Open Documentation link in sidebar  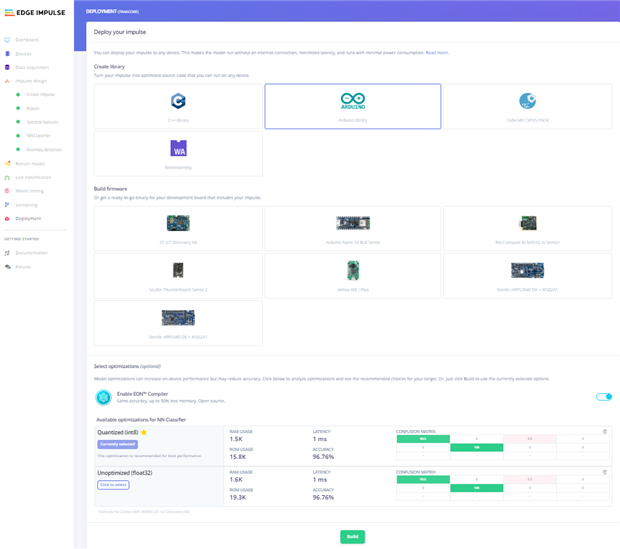pyautogui.click(x=32, y=253)
